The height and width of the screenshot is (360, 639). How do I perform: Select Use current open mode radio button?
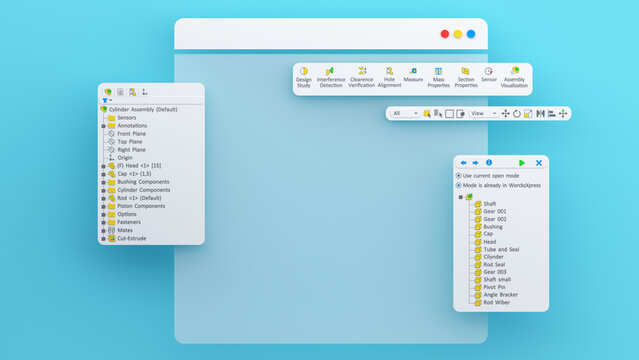coord(458,176)
